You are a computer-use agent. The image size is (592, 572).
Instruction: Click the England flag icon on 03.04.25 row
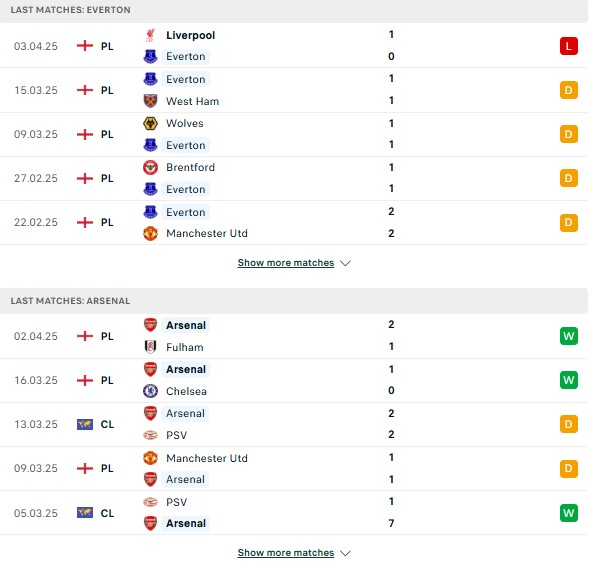(x=85, y=46)
